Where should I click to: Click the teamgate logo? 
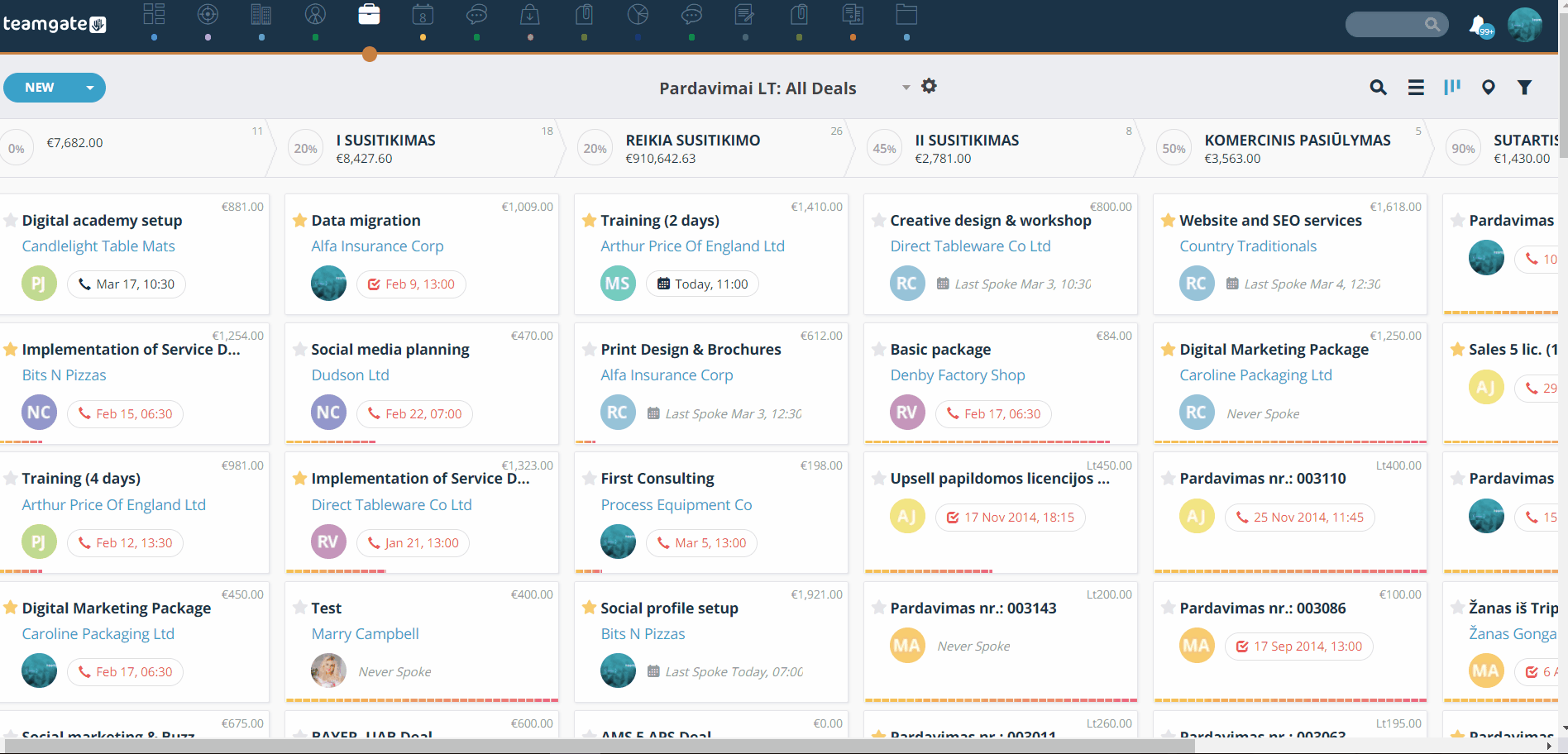coord(55,24)
